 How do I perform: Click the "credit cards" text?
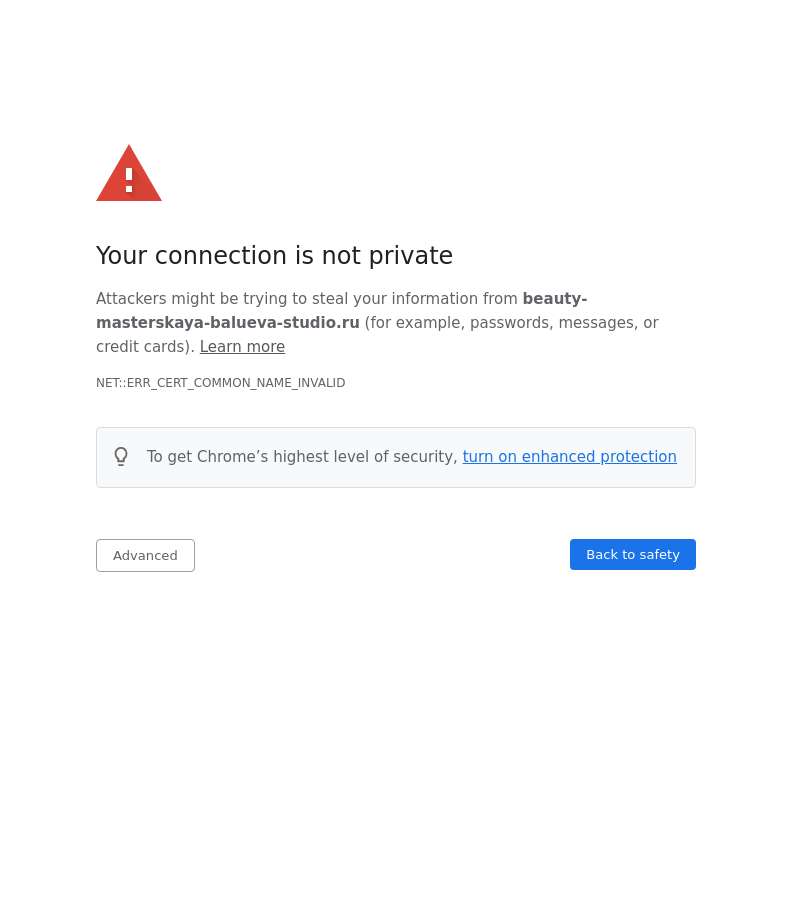tap(144, 347)
